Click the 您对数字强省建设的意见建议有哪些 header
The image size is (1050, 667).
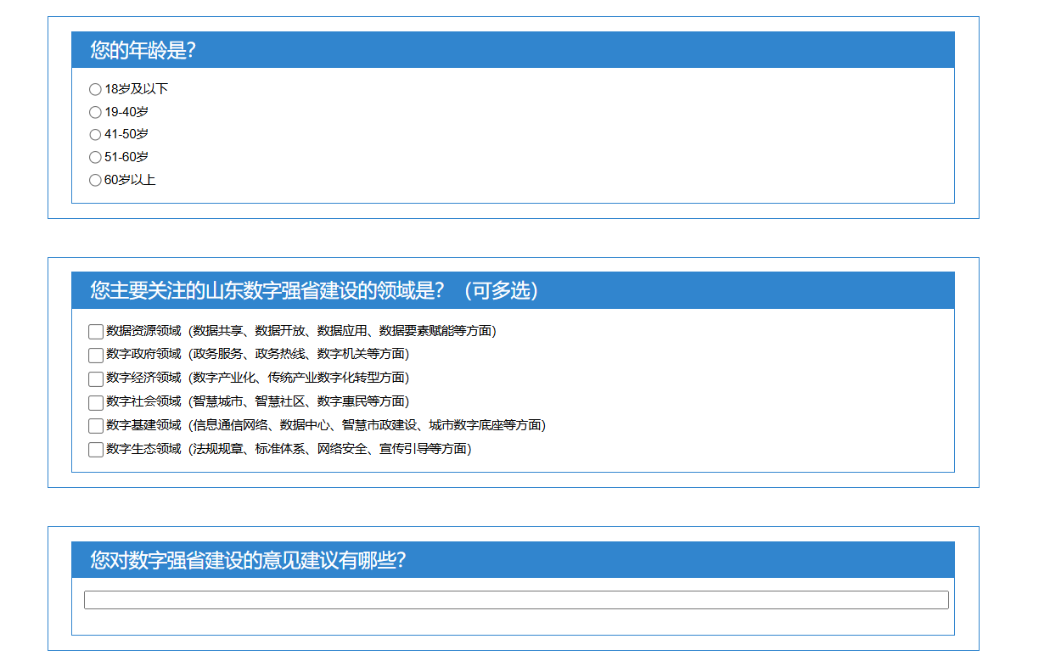coord(247,560)
